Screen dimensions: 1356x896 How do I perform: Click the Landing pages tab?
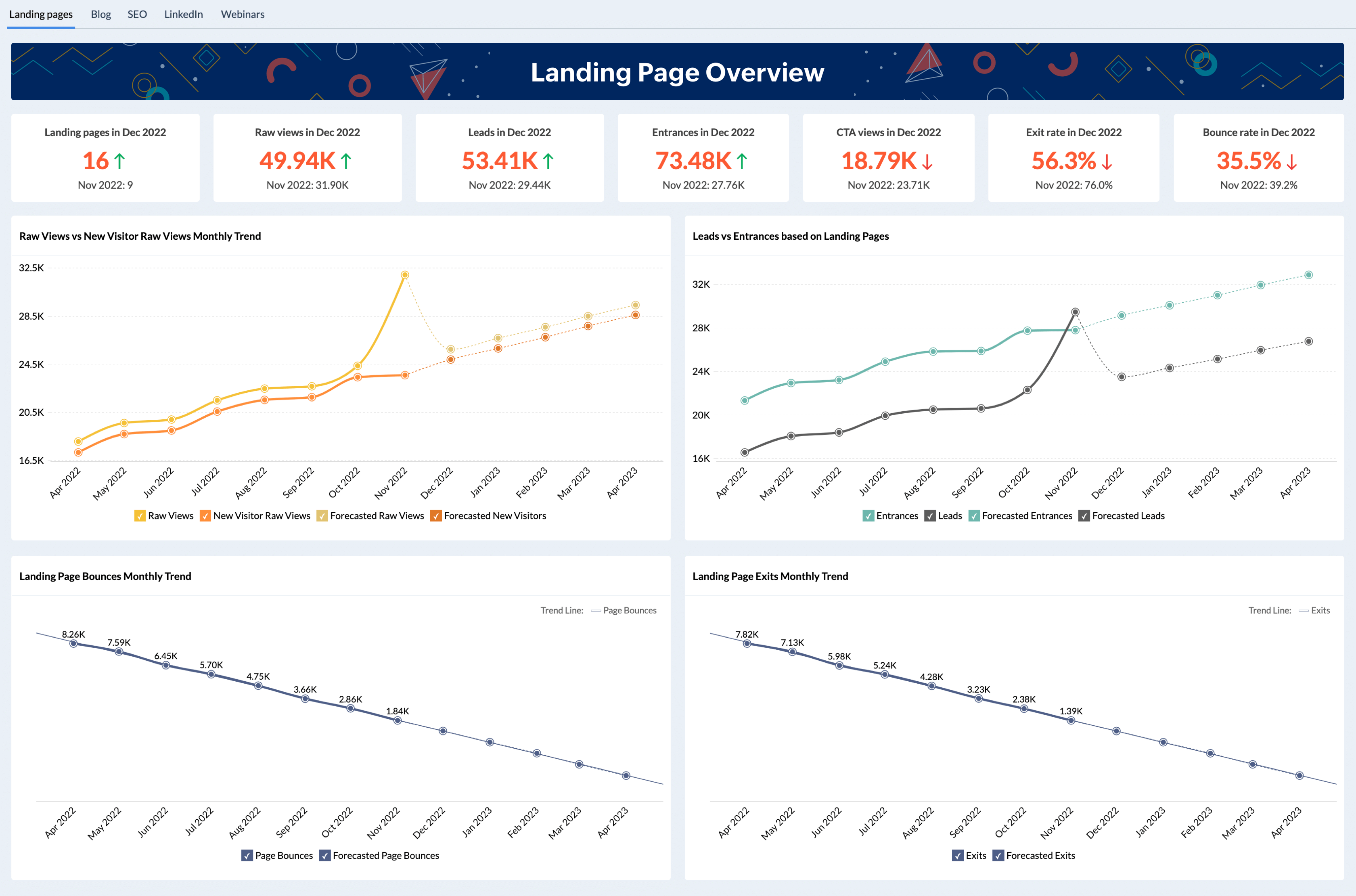pos(41,14)
